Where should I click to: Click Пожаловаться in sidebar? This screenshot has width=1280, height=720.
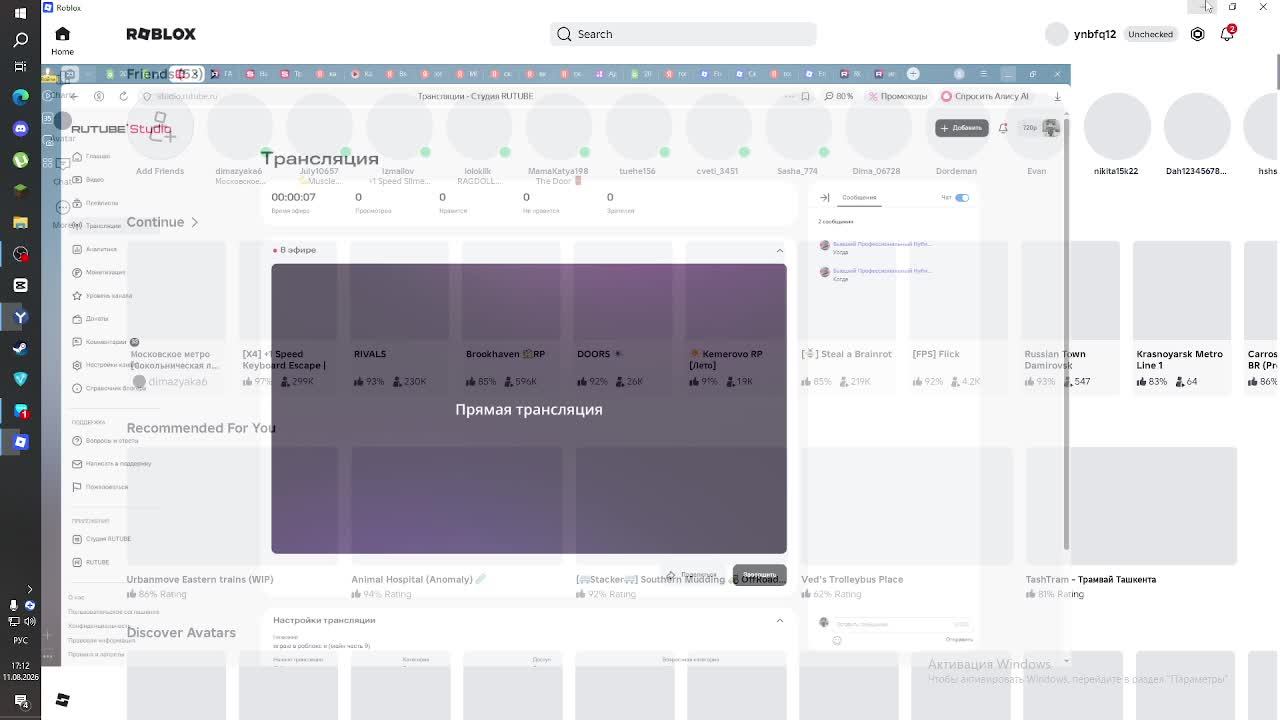[x=100, y=487]
